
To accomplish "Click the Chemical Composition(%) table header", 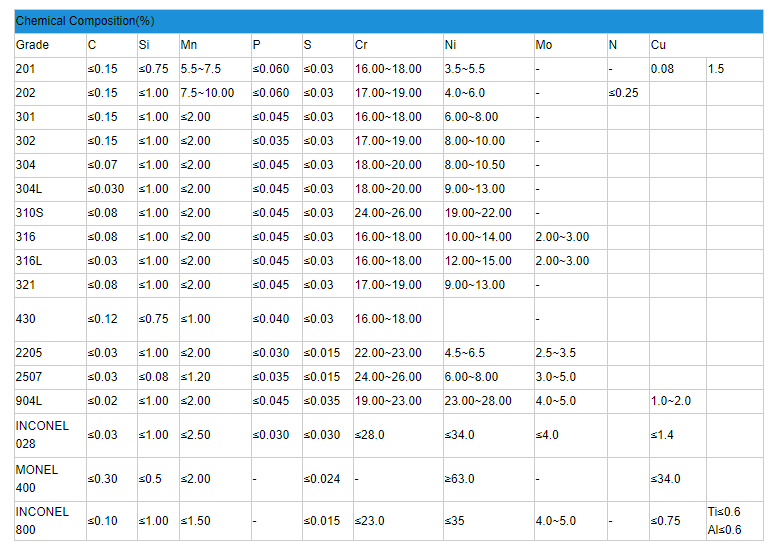I will click(x=85, y=21).
